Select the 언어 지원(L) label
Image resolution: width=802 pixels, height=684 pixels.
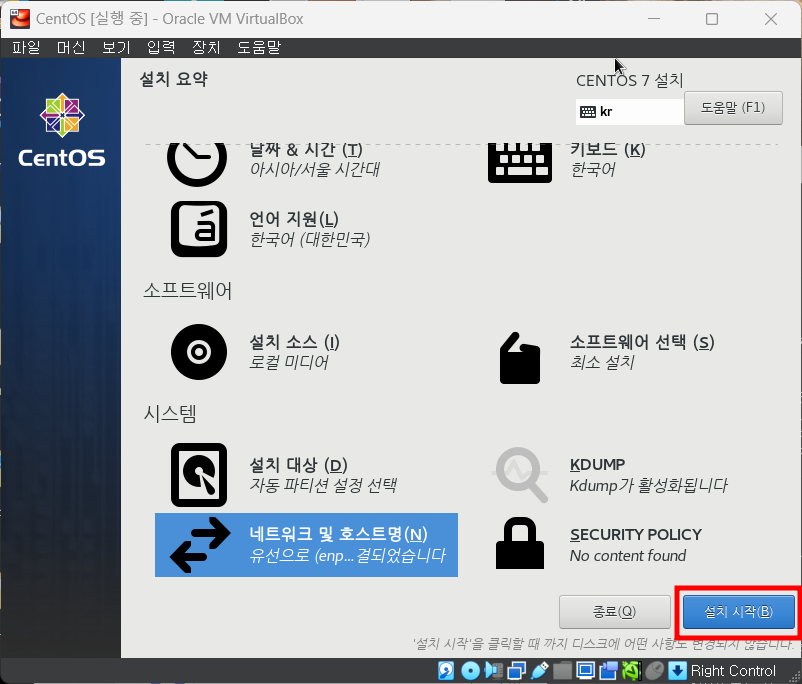tap(294, 219)
